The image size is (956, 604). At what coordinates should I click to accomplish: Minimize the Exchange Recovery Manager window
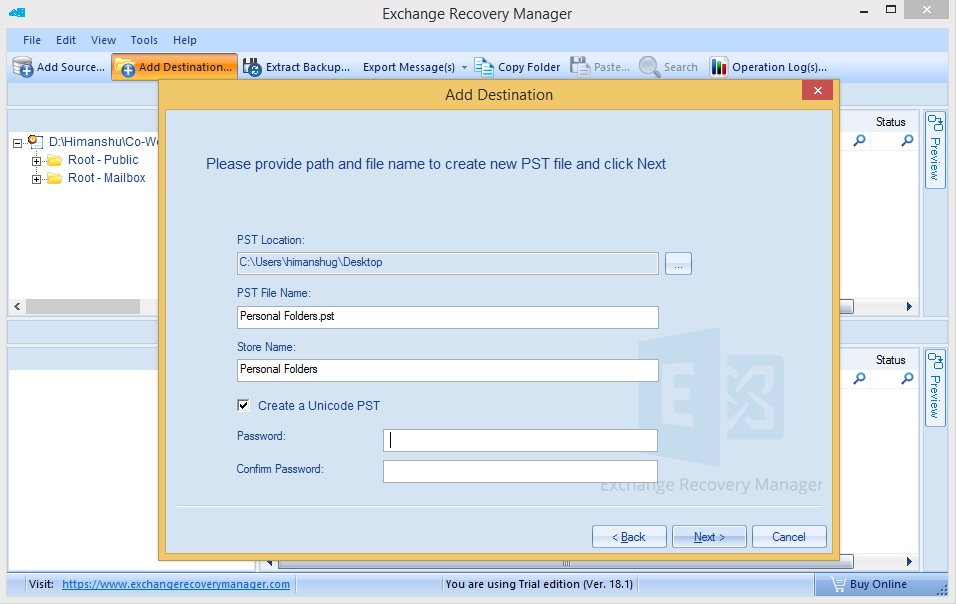coord(864,11)
